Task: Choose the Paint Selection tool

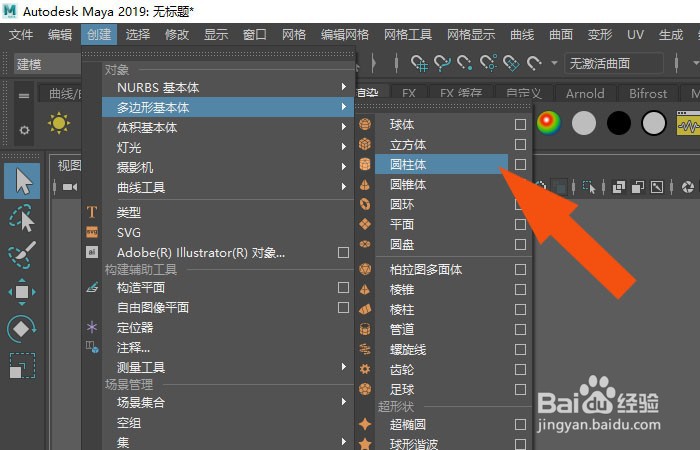Action: point(21,255)
